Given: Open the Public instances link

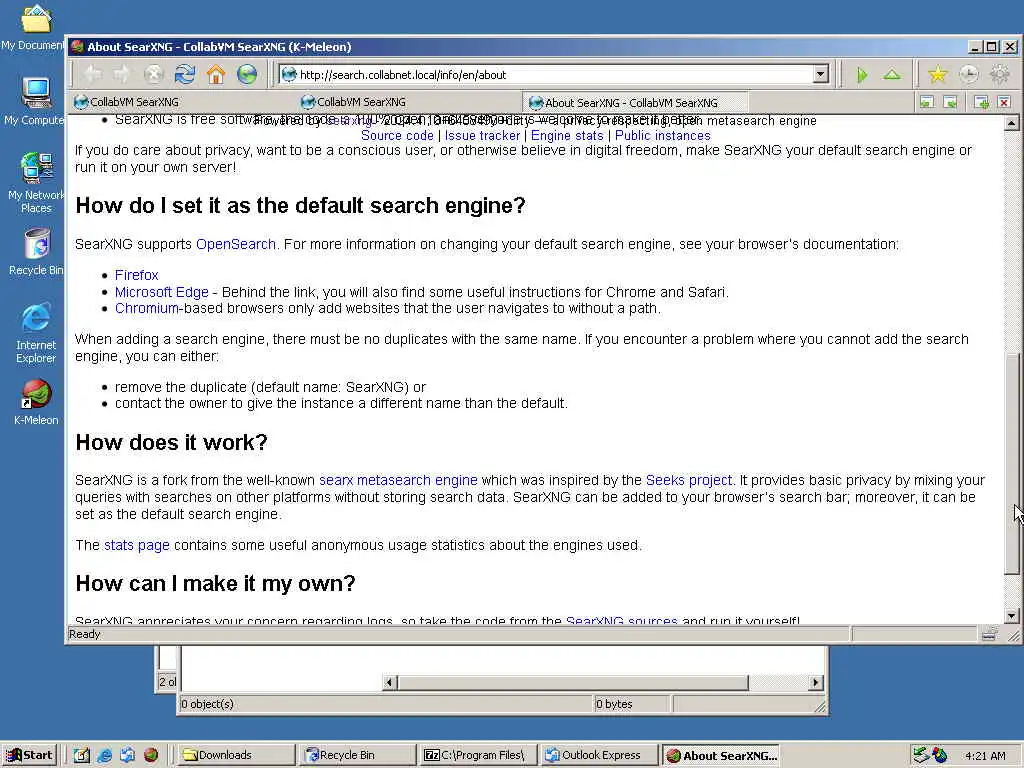Looking at the screenshot, I should (663, 135).
